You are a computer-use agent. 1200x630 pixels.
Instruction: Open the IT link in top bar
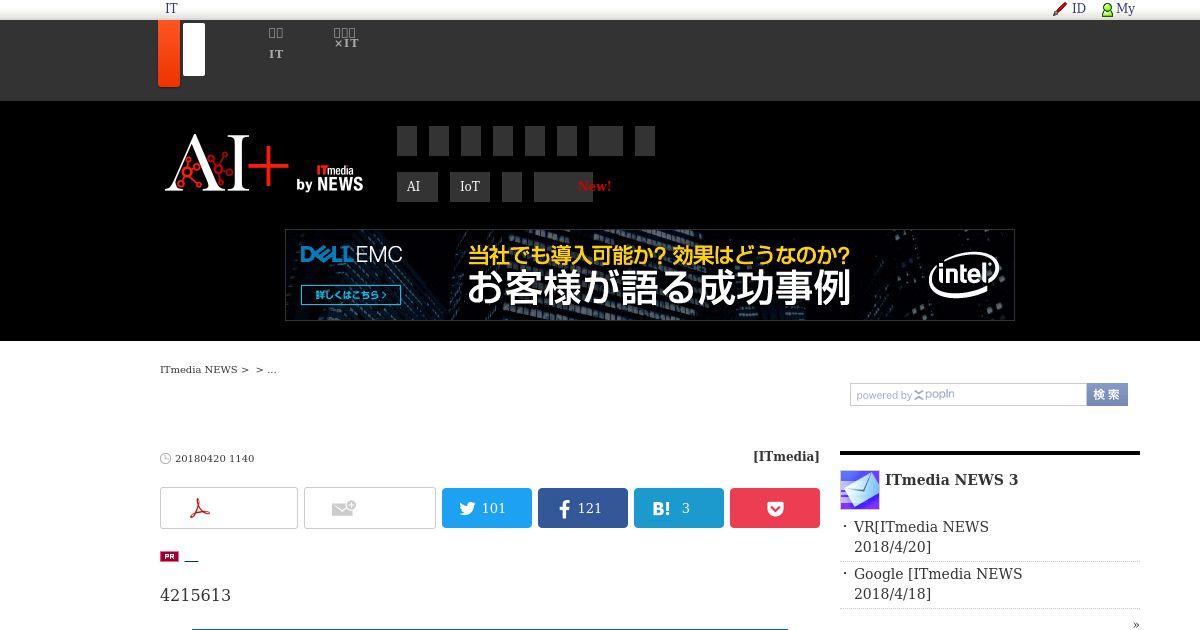tap(171, 8)
